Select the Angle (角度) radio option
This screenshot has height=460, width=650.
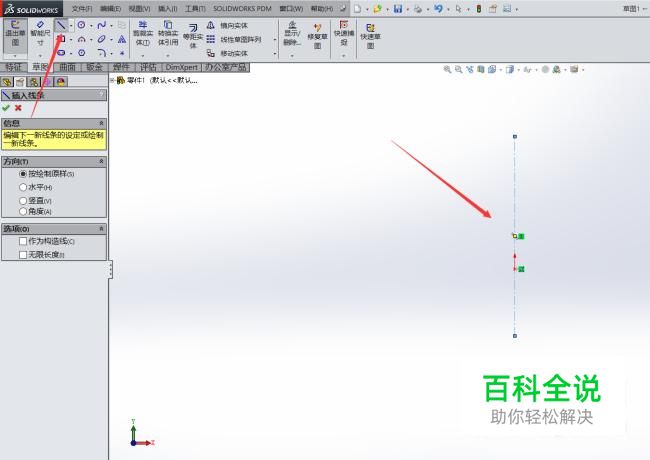pyautogui.click(x=23, y=211)
